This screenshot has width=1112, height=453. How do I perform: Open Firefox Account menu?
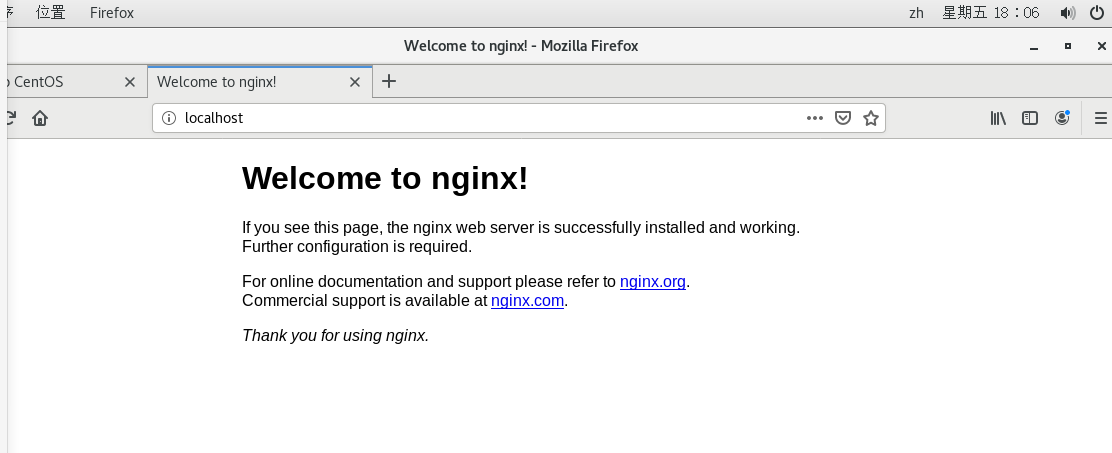tap(1062, 118)
